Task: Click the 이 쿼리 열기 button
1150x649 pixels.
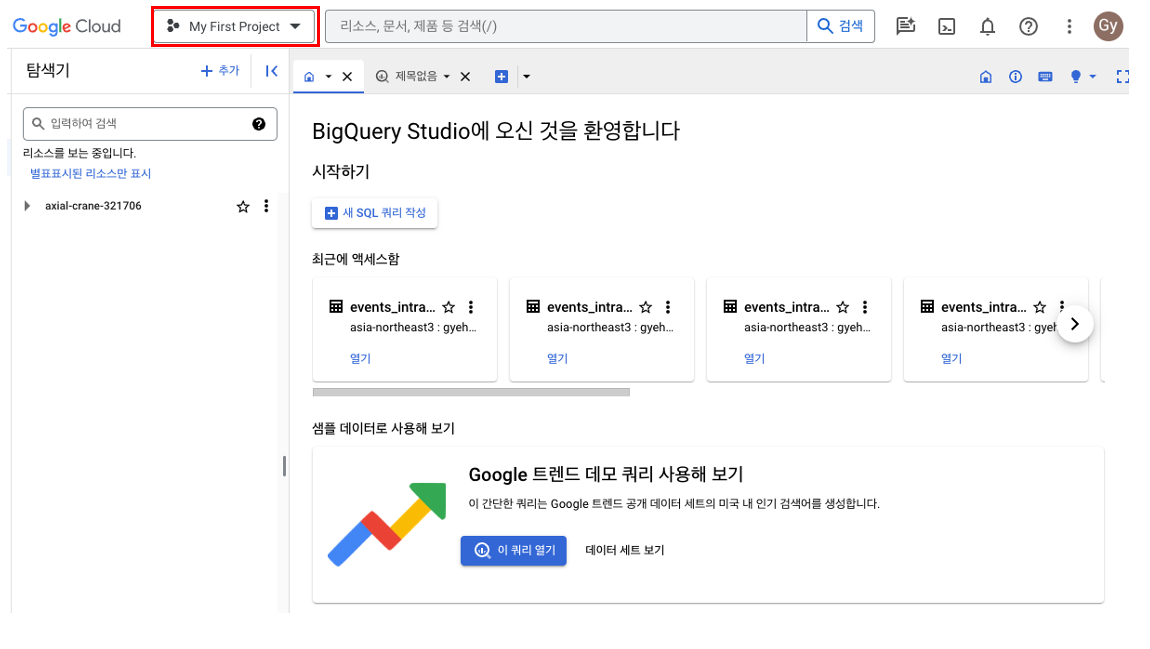Action: click(x=513, y=550)
